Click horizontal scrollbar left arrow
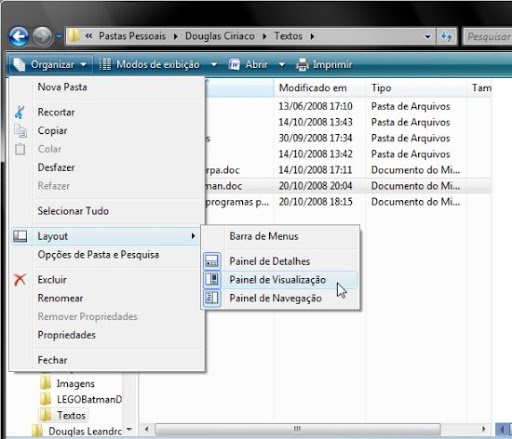Viewport: 512px width, 439px height. pyautogui.click(x=147, y=429)
